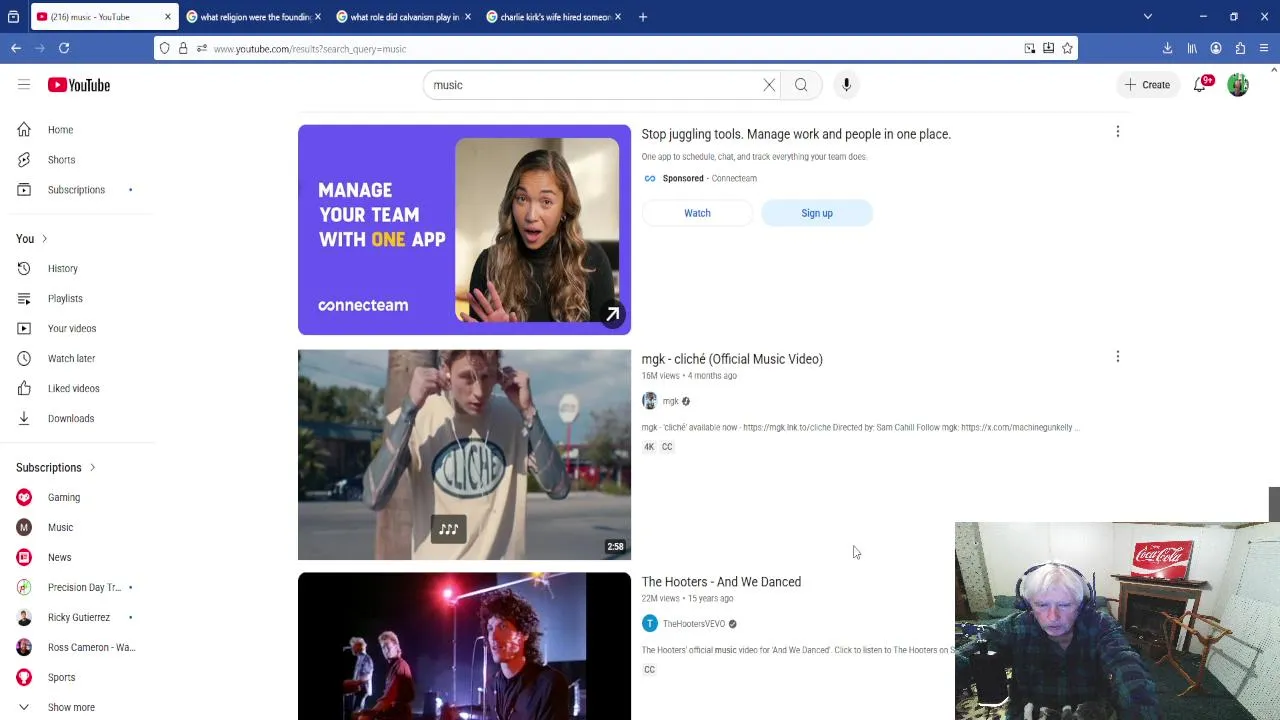Open the mgk cliché video thumbnail
Viewport: 1280px width, 720px height.
pos(464,454)
